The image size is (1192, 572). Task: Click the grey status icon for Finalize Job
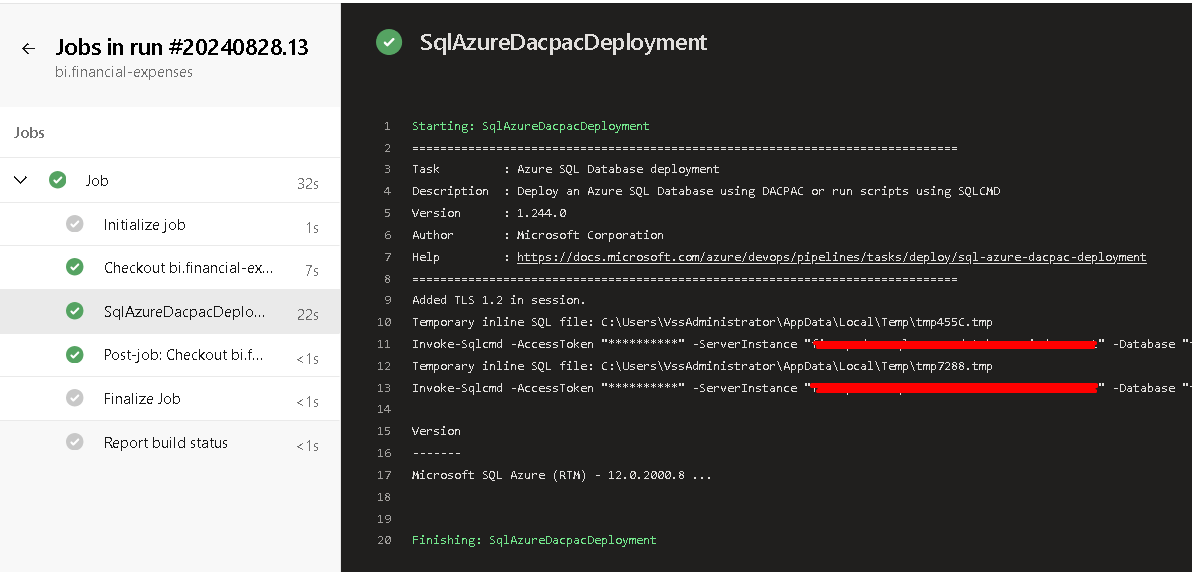pyautogui.click(x=74, y=398)
